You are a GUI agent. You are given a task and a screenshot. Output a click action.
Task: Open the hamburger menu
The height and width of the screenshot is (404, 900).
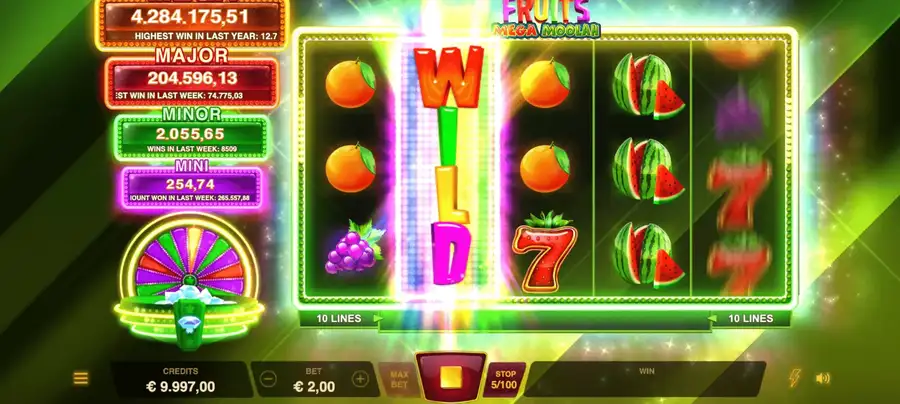(x=81, y=378)
